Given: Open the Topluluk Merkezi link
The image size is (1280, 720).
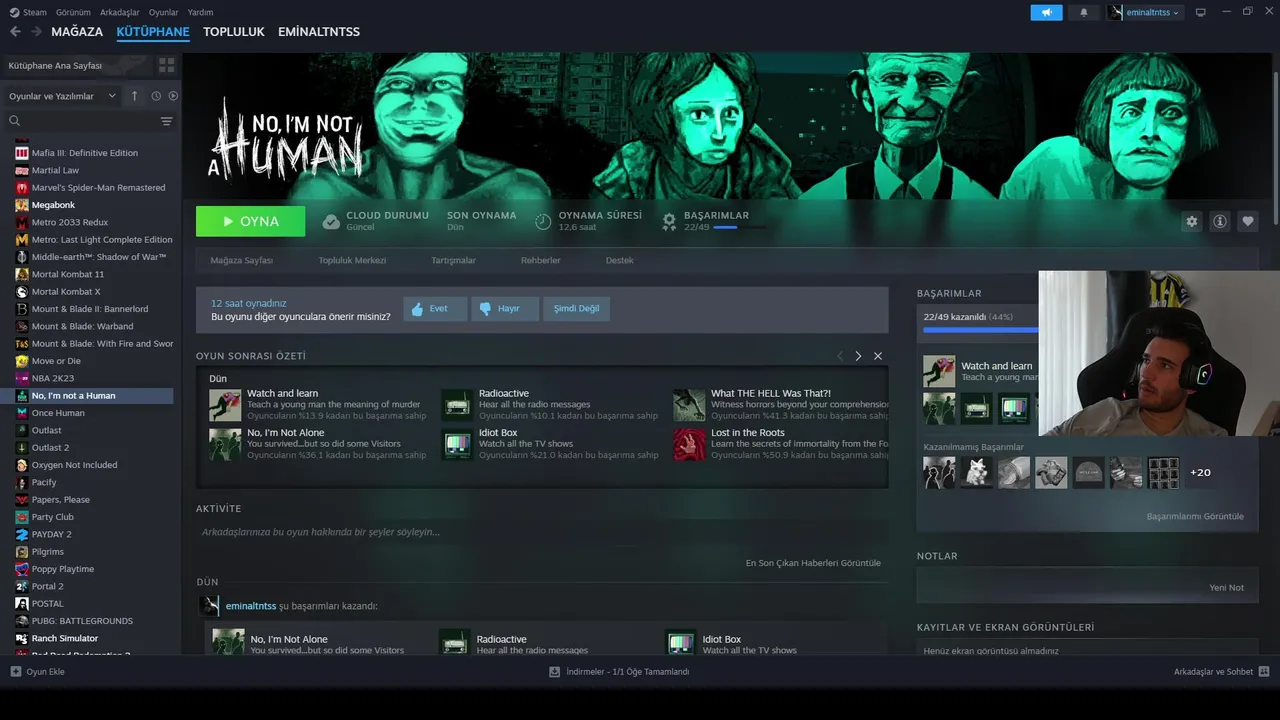Looking at the screenshot, I should click(352, 260).
